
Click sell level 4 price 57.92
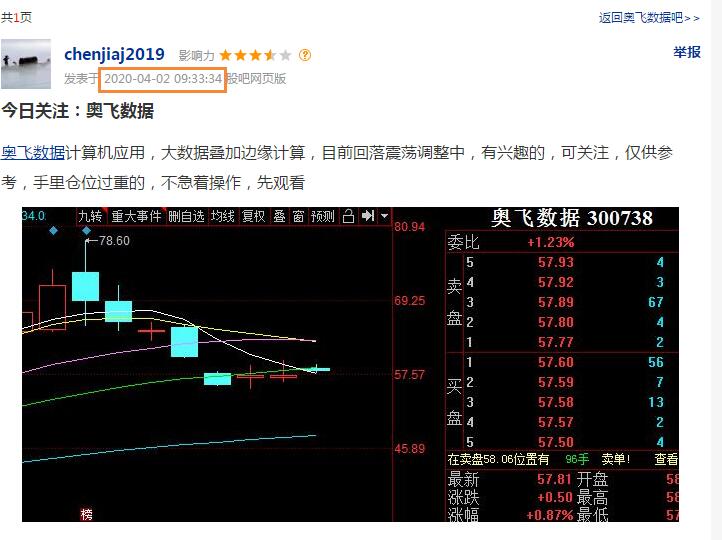(556, 282)
